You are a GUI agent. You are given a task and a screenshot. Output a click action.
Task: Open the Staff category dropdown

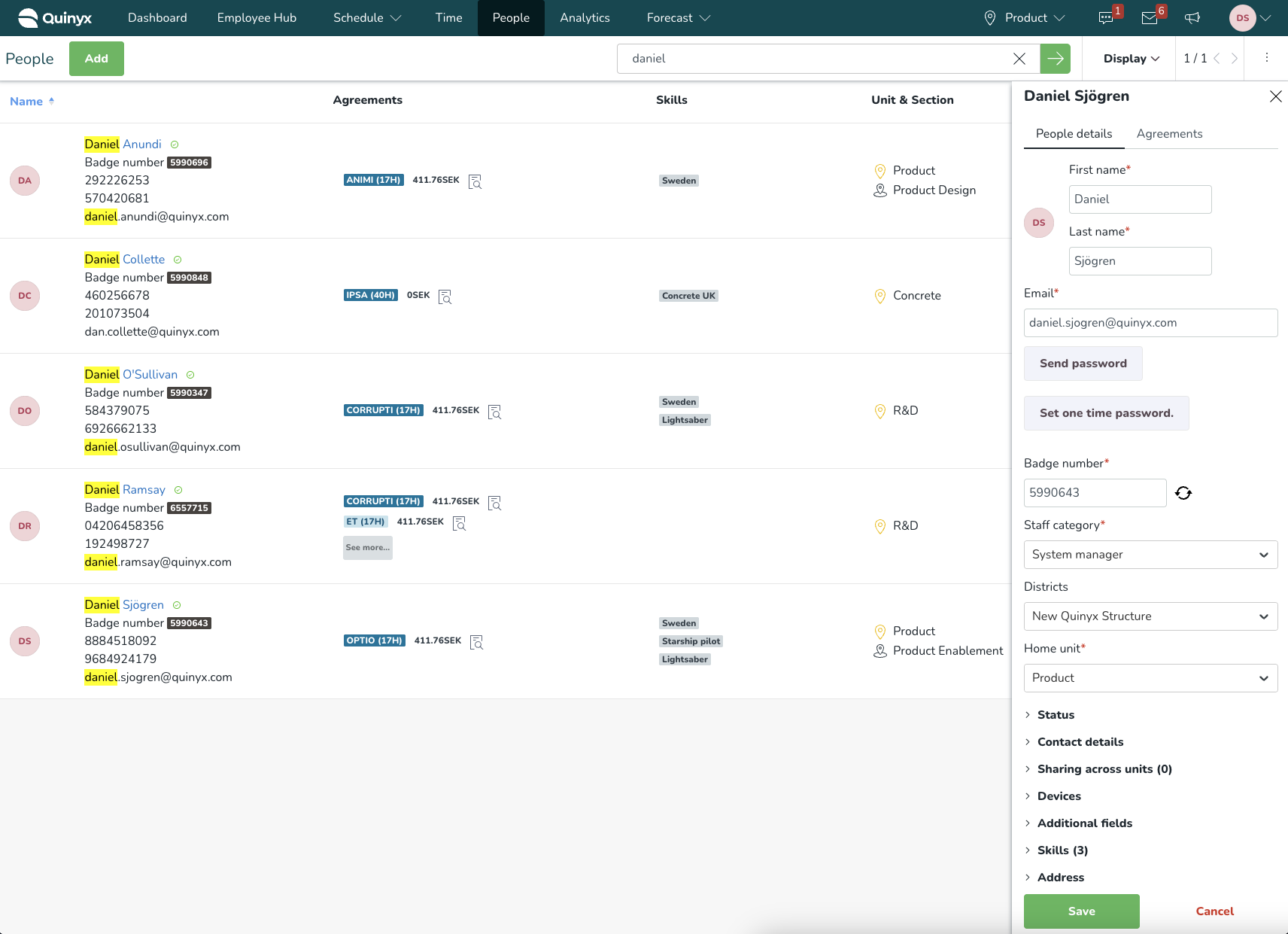pos(1150,555)
